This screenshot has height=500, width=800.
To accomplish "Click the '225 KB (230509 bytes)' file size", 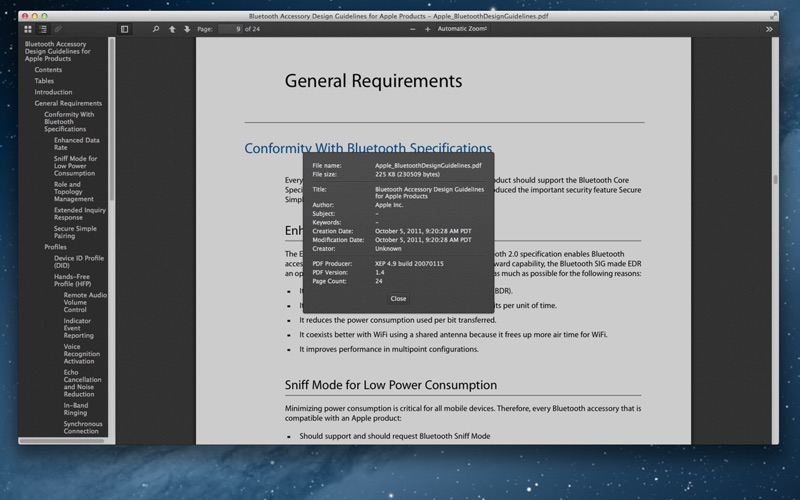I will (407, 174).
